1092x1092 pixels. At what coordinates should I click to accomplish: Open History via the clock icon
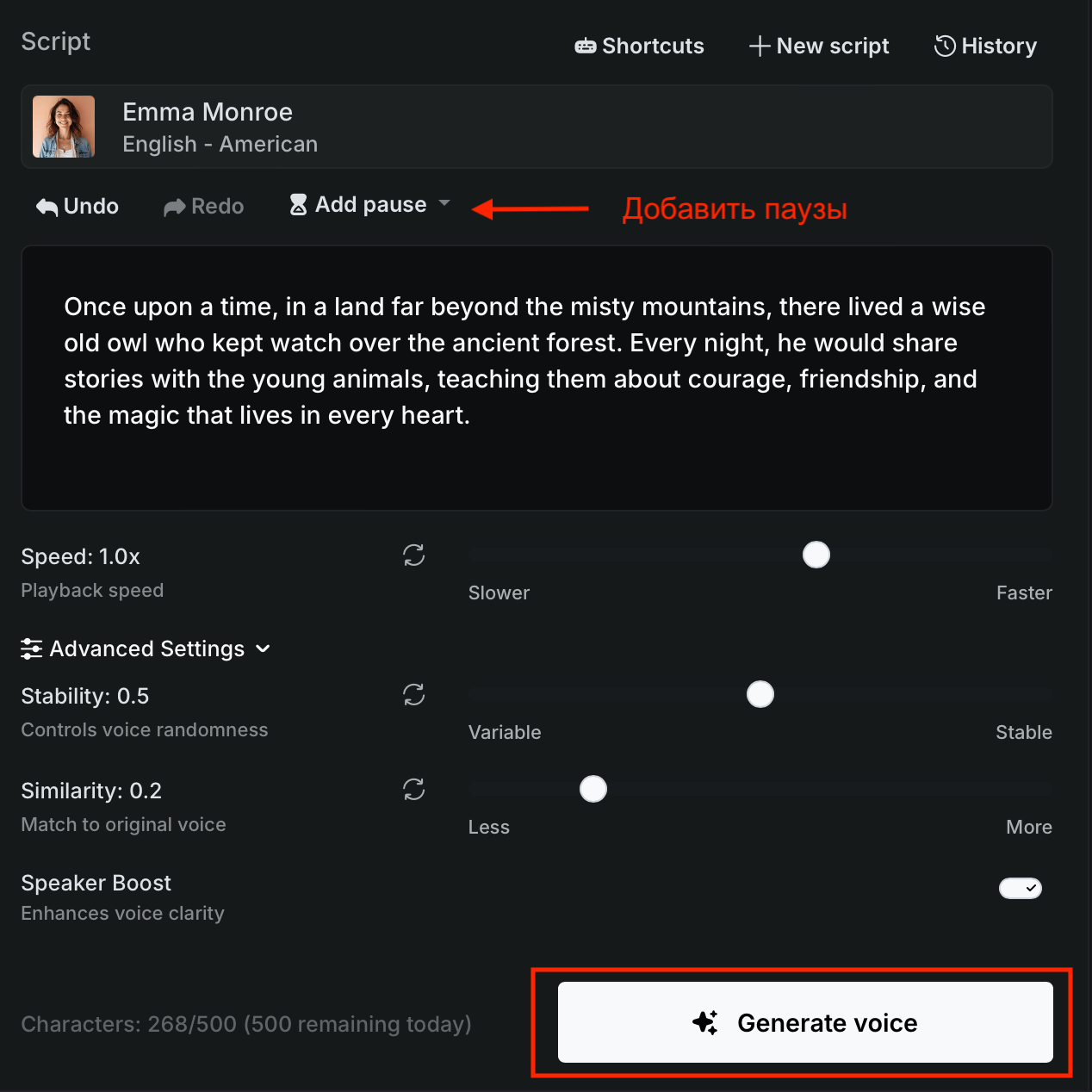tap(945, 47)
